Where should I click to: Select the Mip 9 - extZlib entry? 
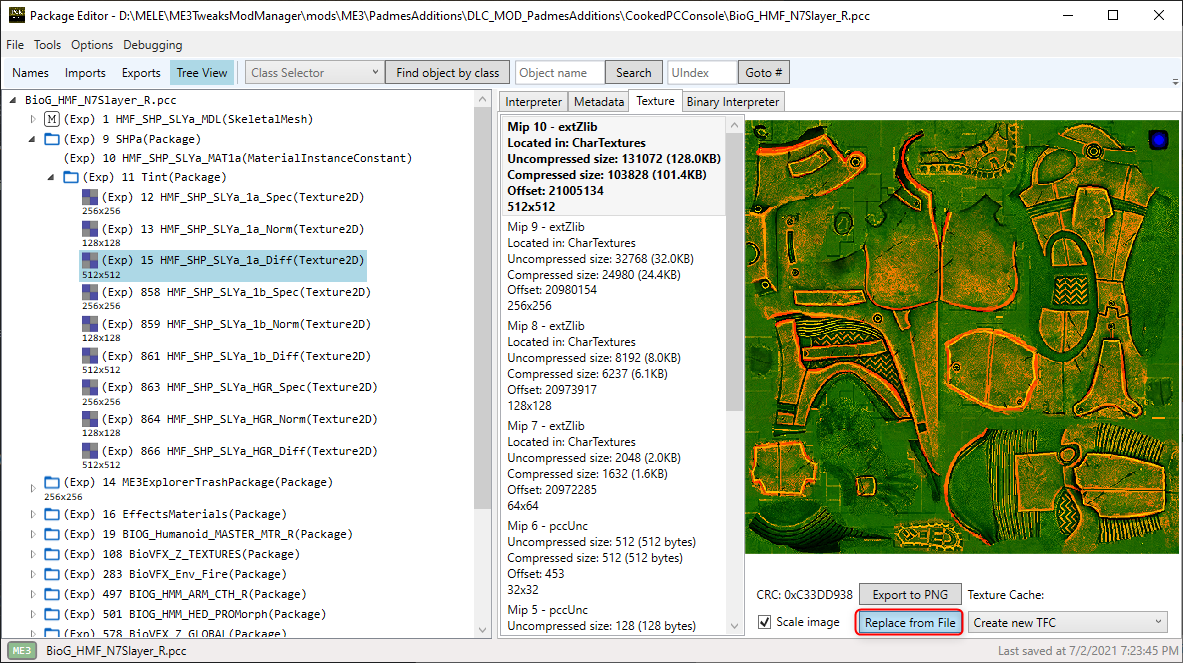614,266
